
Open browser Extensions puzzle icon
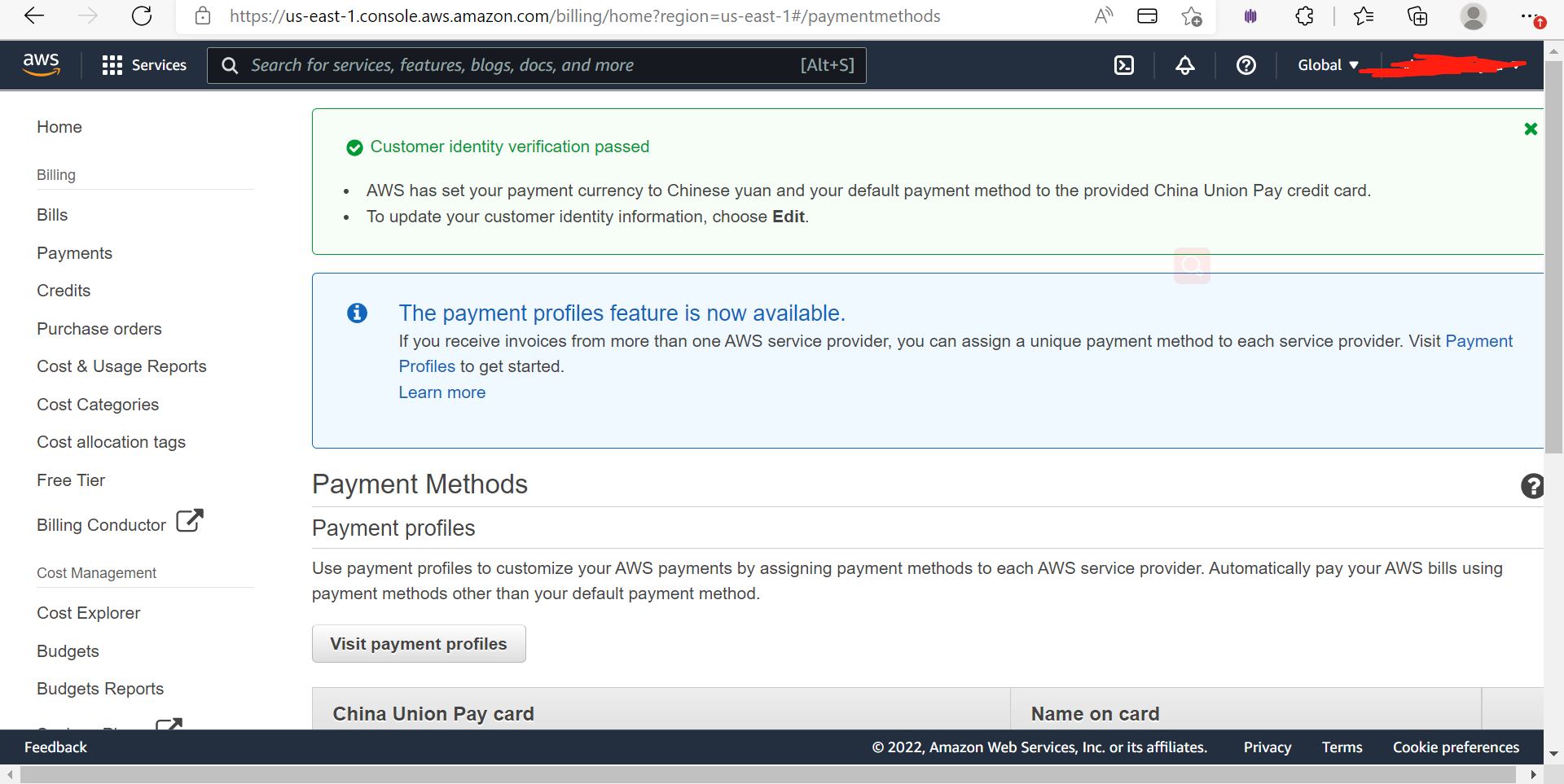coord(1304,15)
